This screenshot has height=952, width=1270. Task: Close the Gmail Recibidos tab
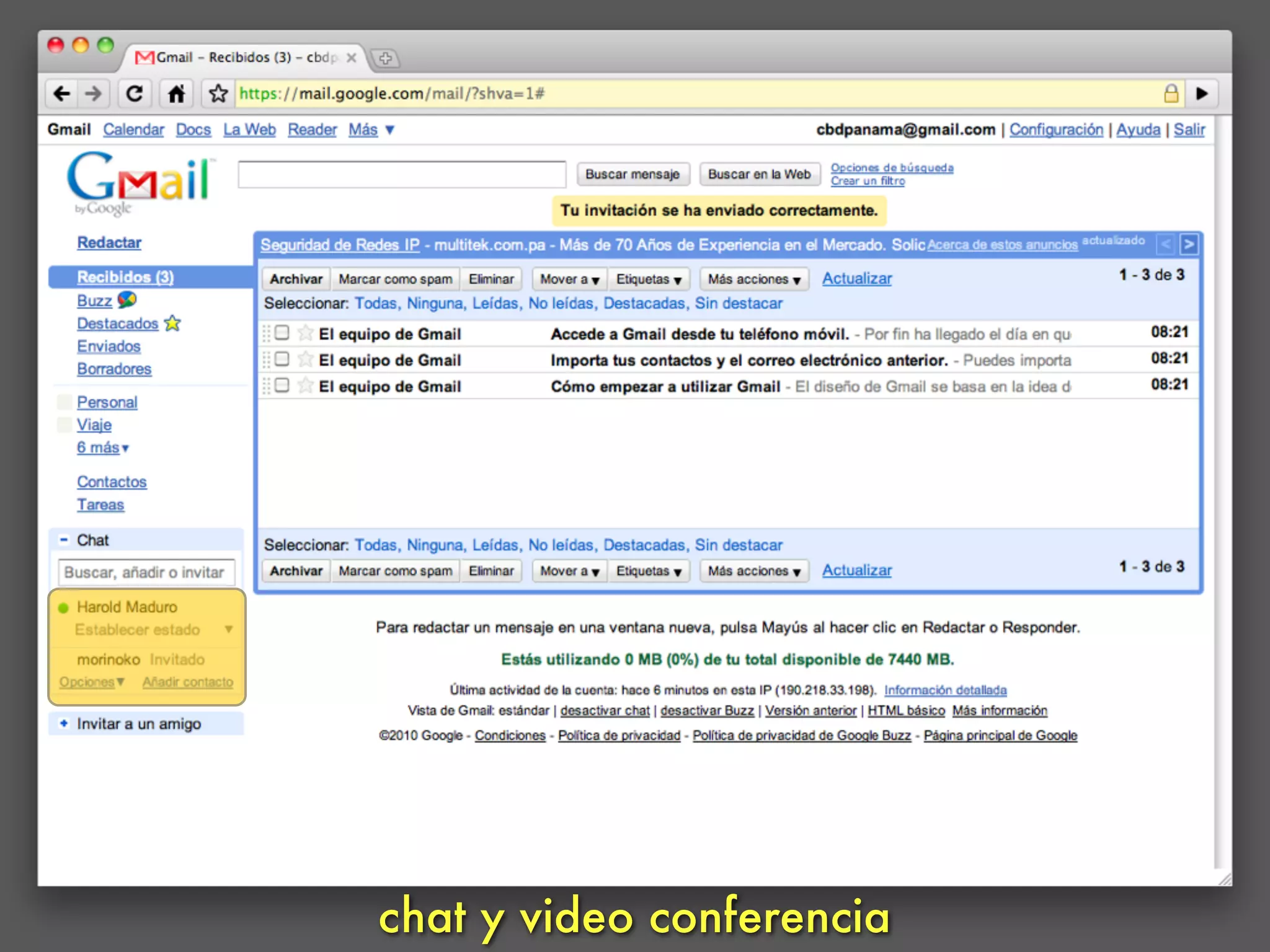[351, 58]
